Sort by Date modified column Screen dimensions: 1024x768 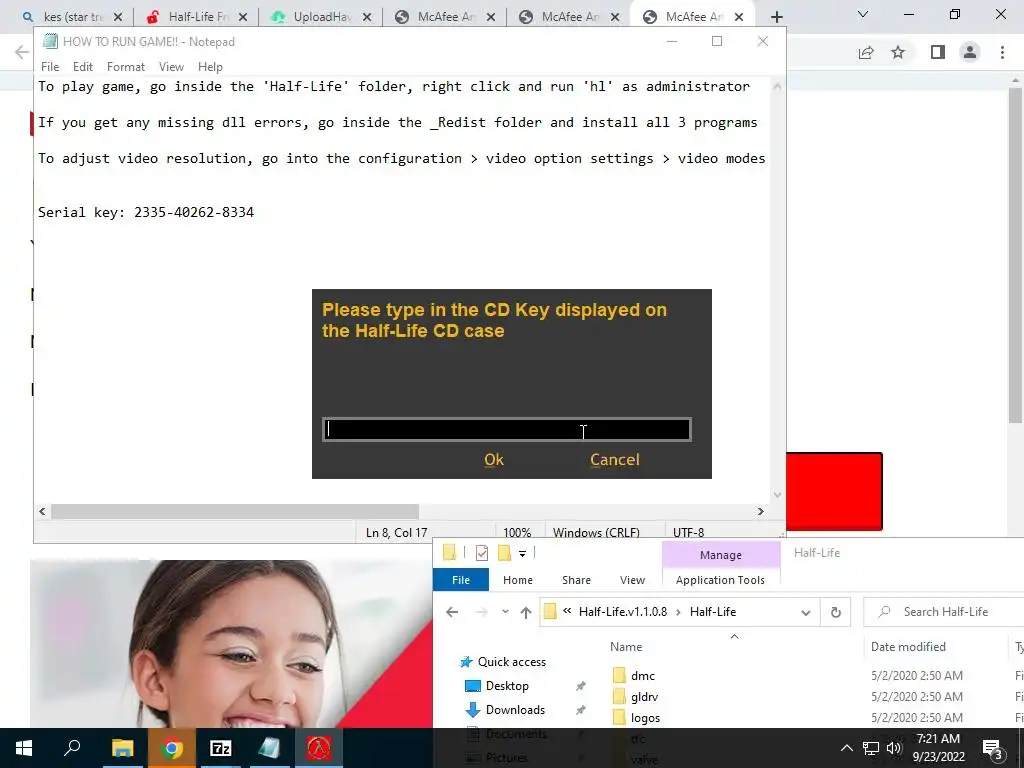pos(908,647)
